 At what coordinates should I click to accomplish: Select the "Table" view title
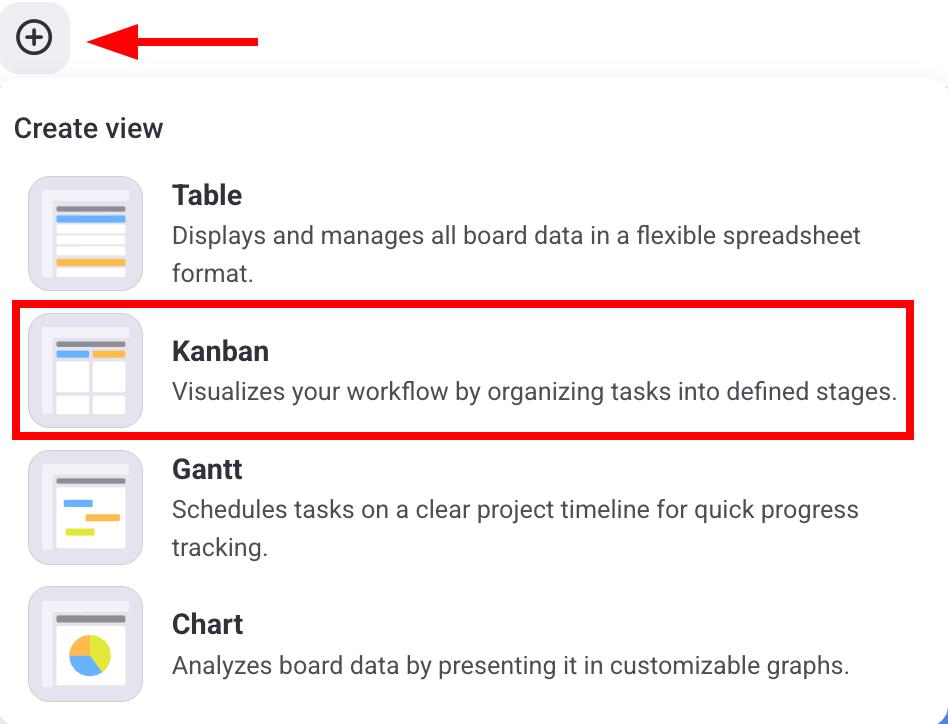coord(207,195)
